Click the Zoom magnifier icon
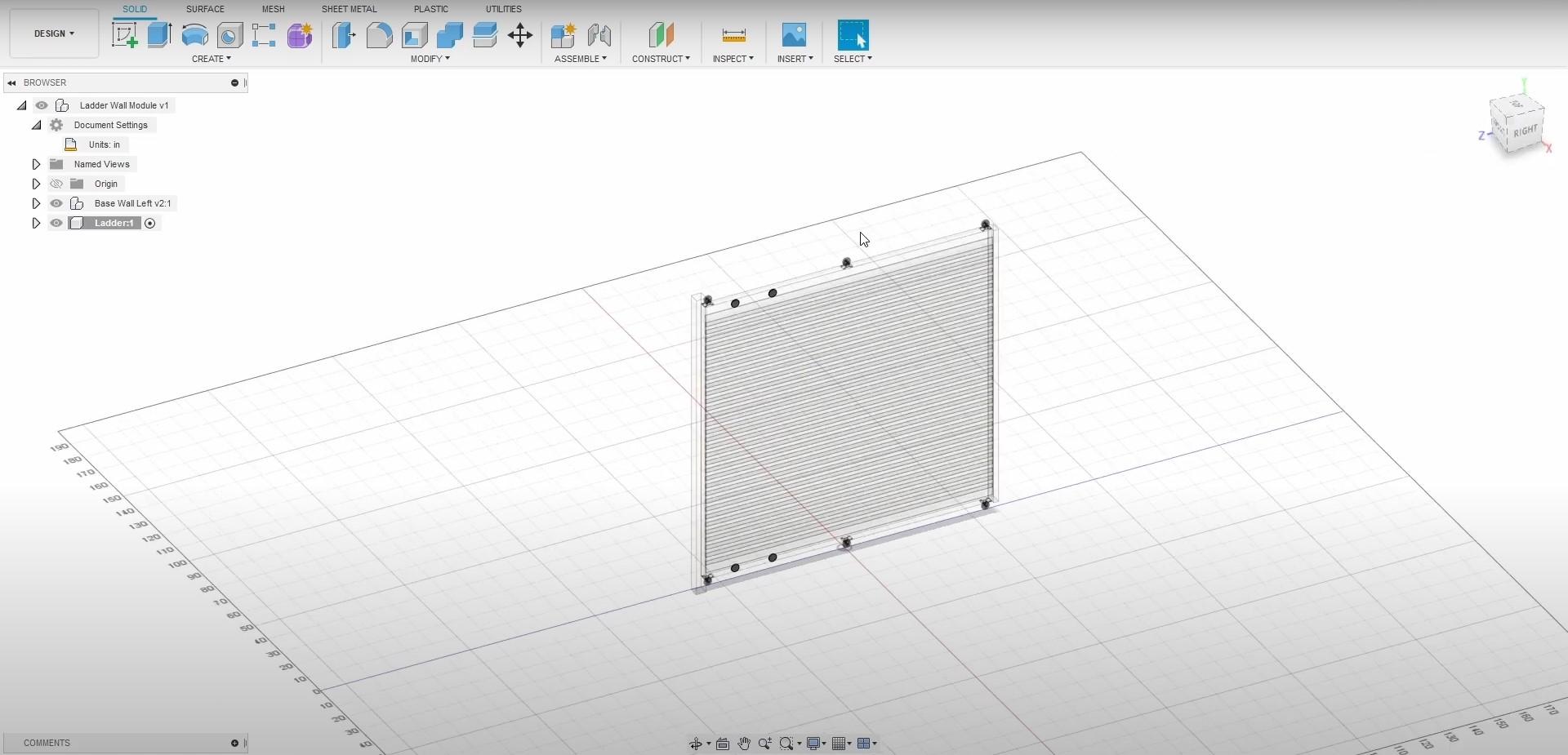Image resolution: width=1568 pixels, height=755 pixels. click(x=765, y=744)
